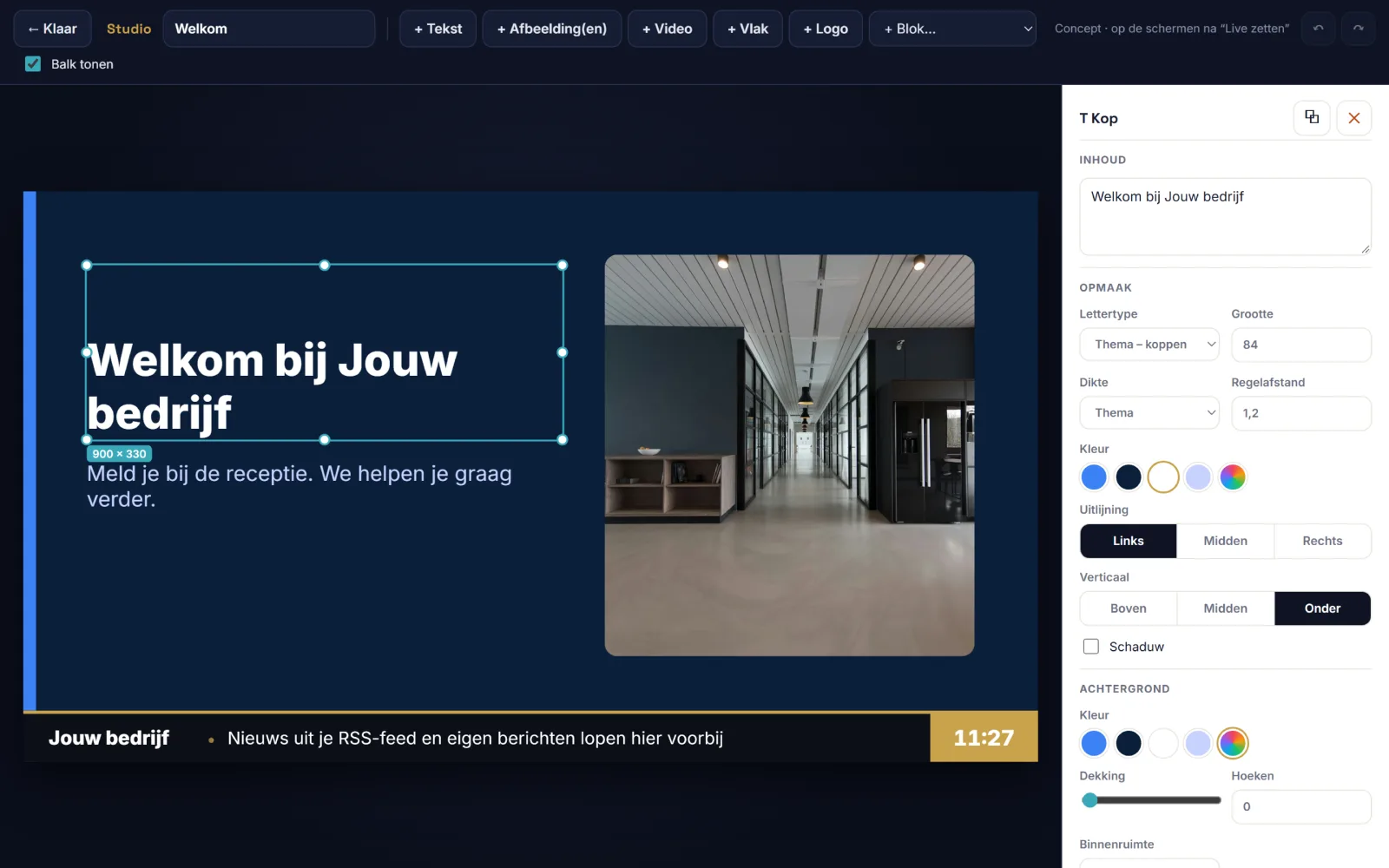
Task: Select the office hallway image on canvas
Action: pos(789,455)
